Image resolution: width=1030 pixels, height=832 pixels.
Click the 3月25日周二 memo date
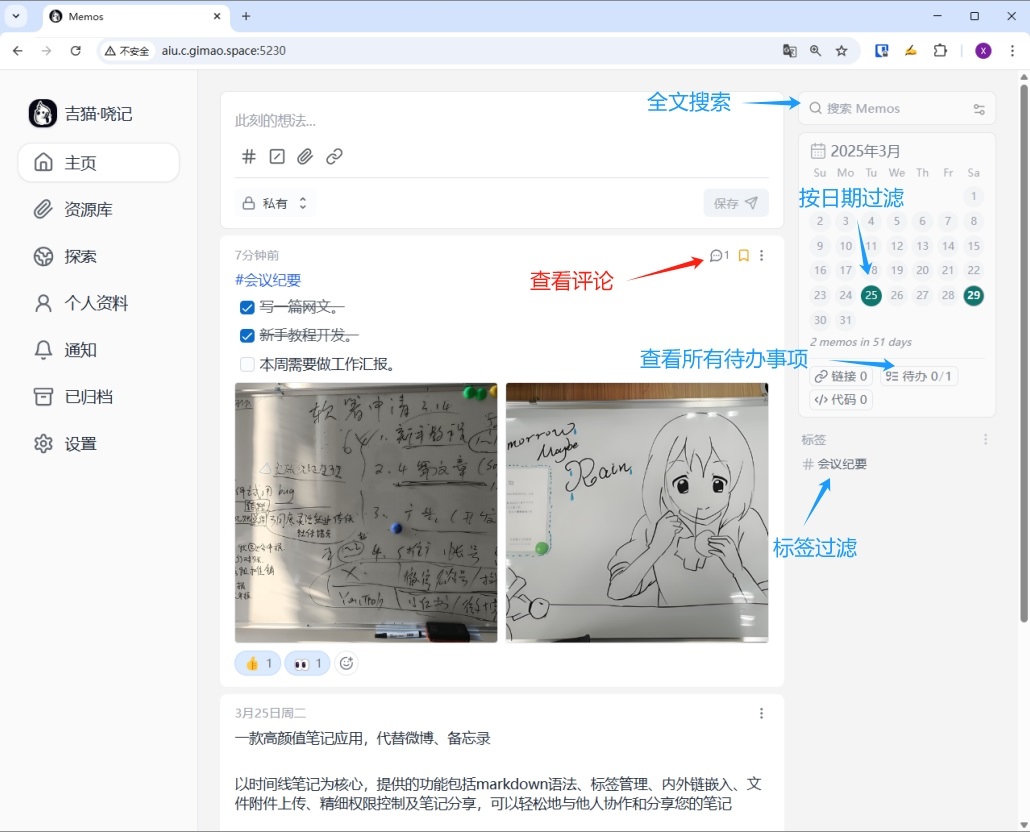(270, 713)
